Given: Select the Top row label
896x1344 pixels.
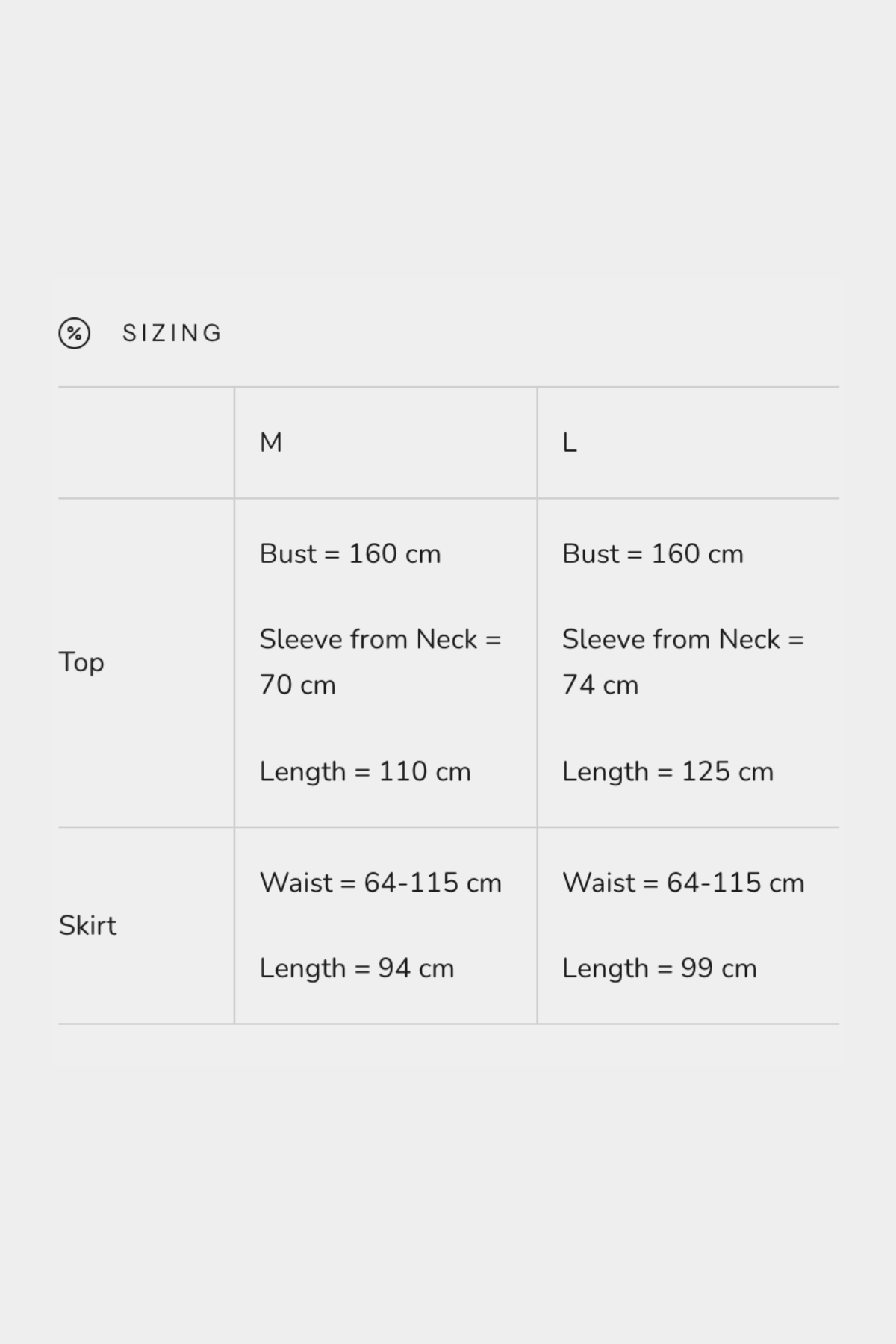Looking at the screenshot, I should point(81,662).
